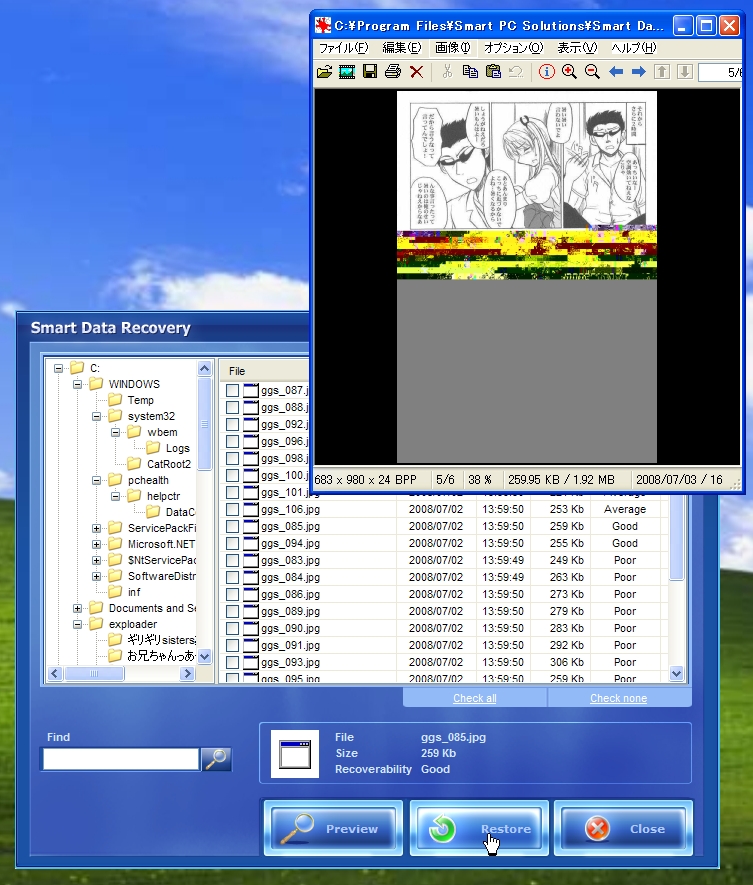Screen dimensions: 753x885
Task: Collapse the wbem tree node
Action: pos(116,432)
